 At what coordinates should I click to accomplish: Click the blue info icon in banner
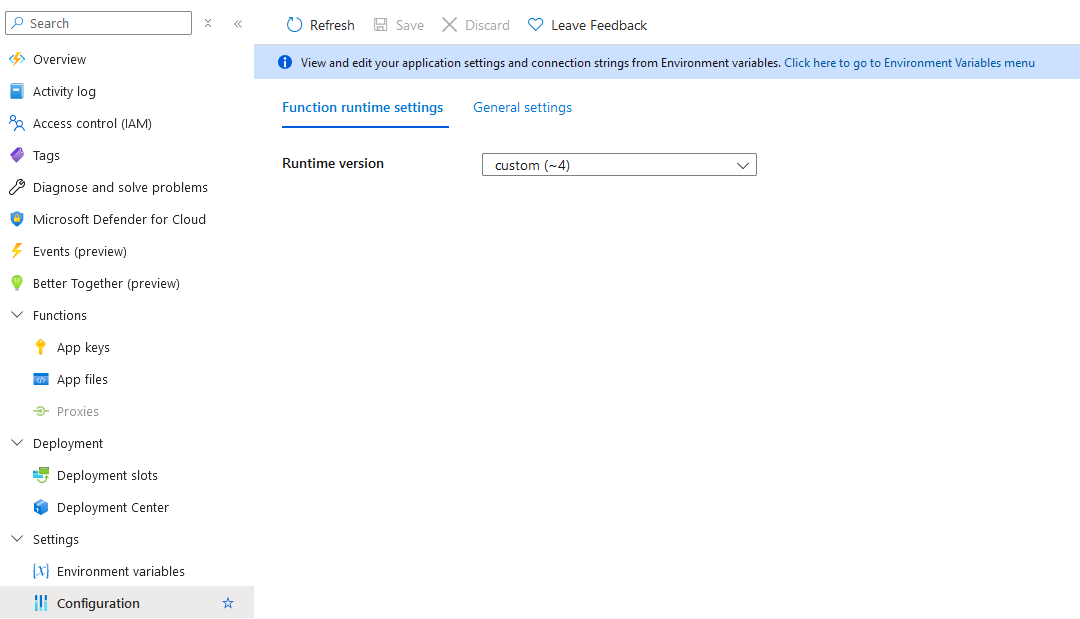284,63
